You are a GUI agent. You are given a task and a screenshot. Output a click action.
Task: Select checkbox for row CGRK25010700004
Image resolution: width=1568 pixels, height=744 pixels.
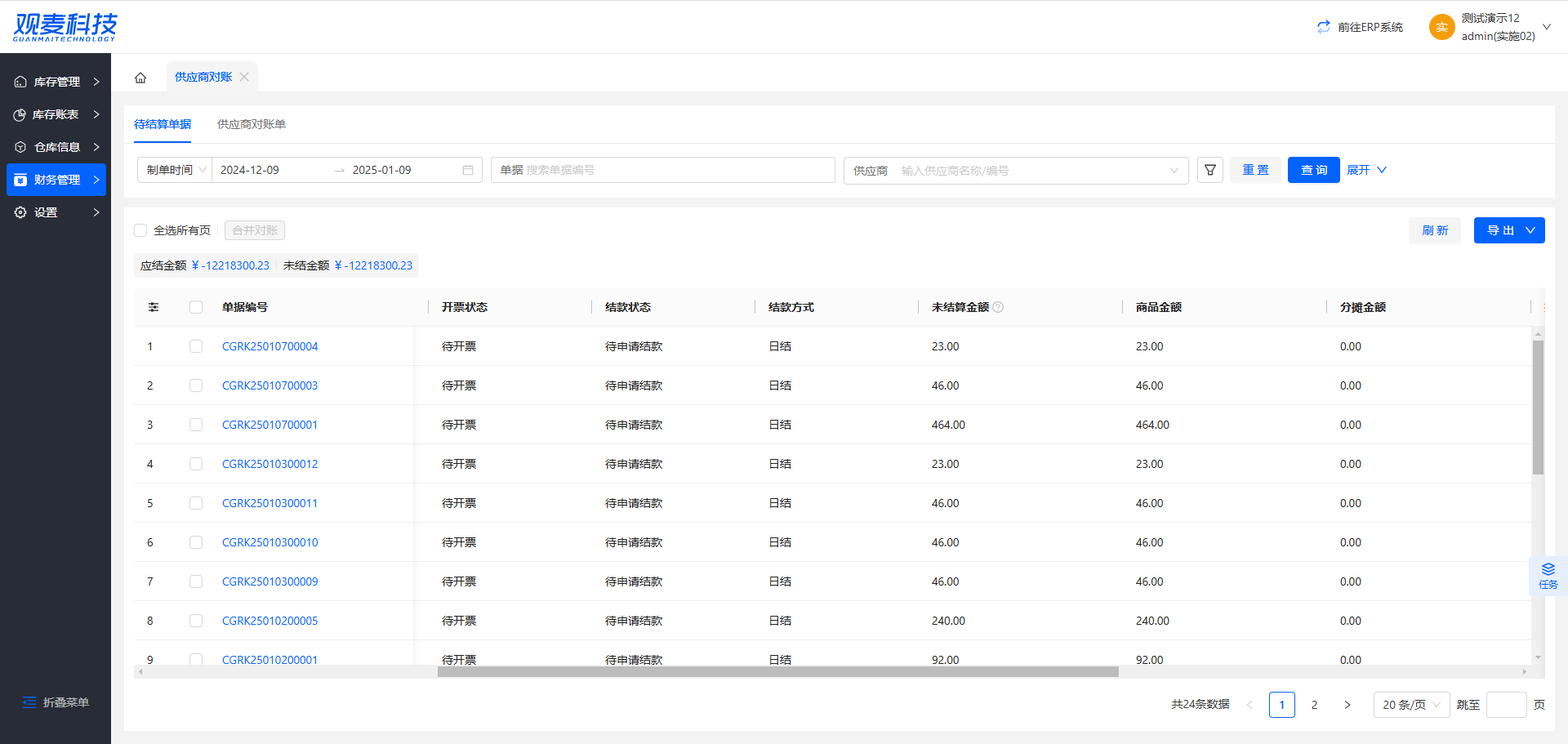(196, 346)
